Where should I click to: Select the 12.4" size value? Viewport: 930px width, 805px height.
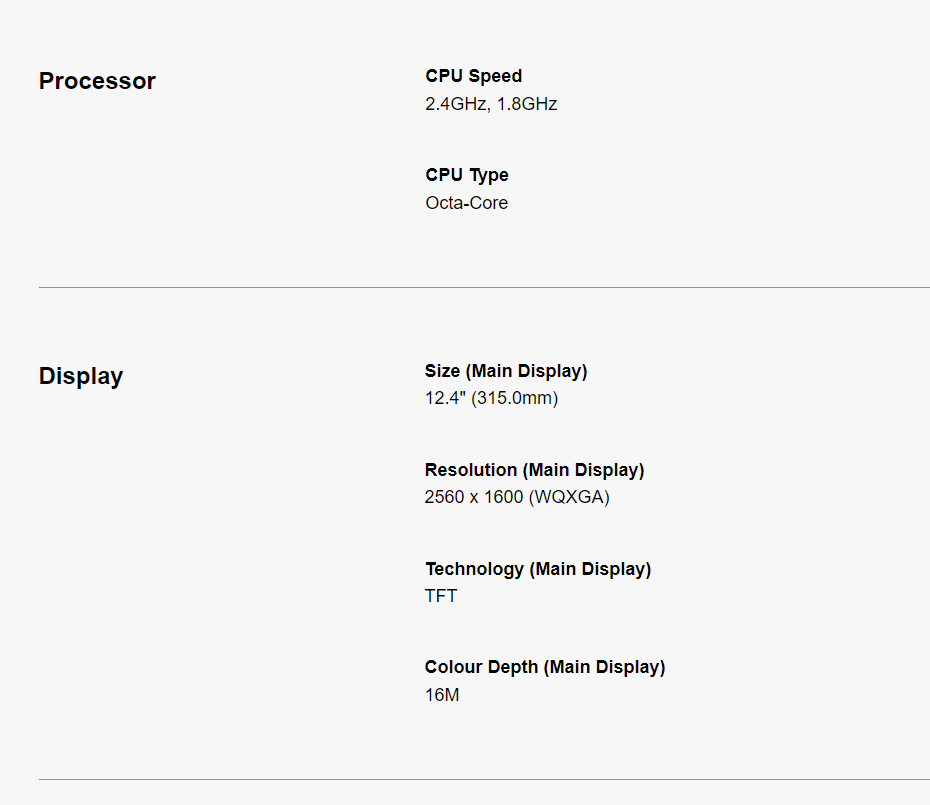[445, 399]
